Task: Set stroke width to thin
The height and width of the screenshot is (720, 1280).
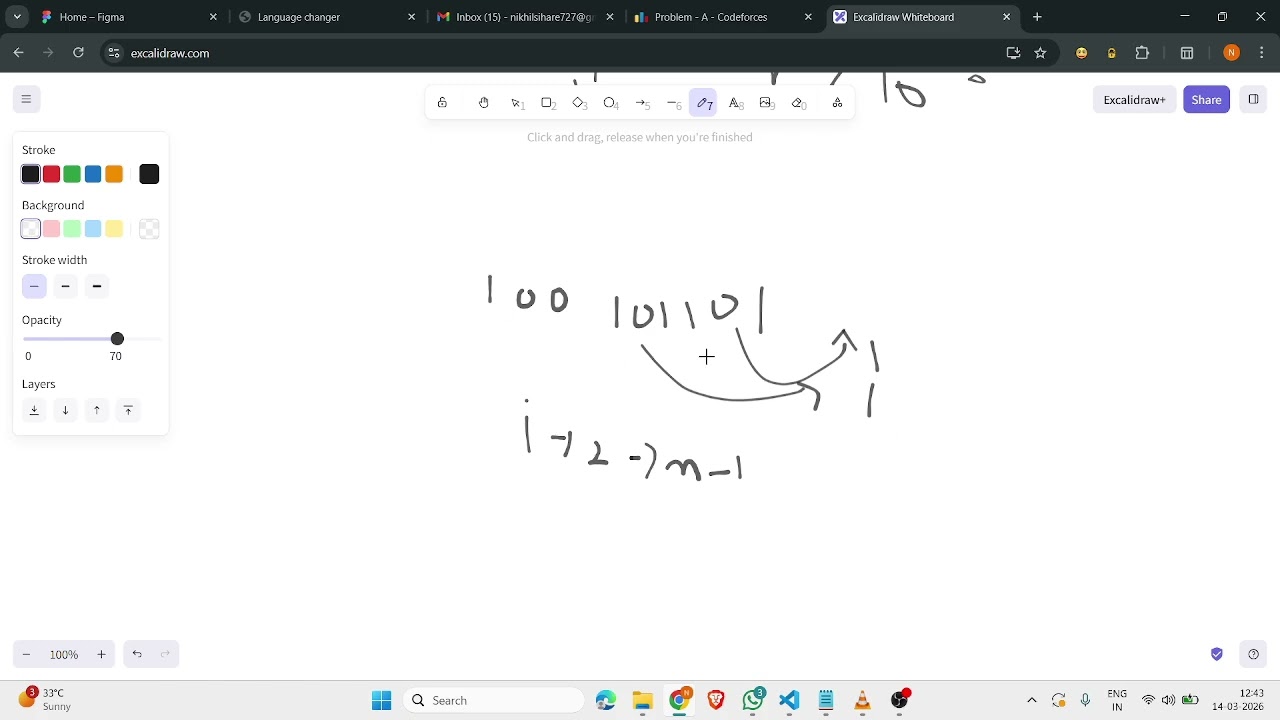Action: (34, 286)
